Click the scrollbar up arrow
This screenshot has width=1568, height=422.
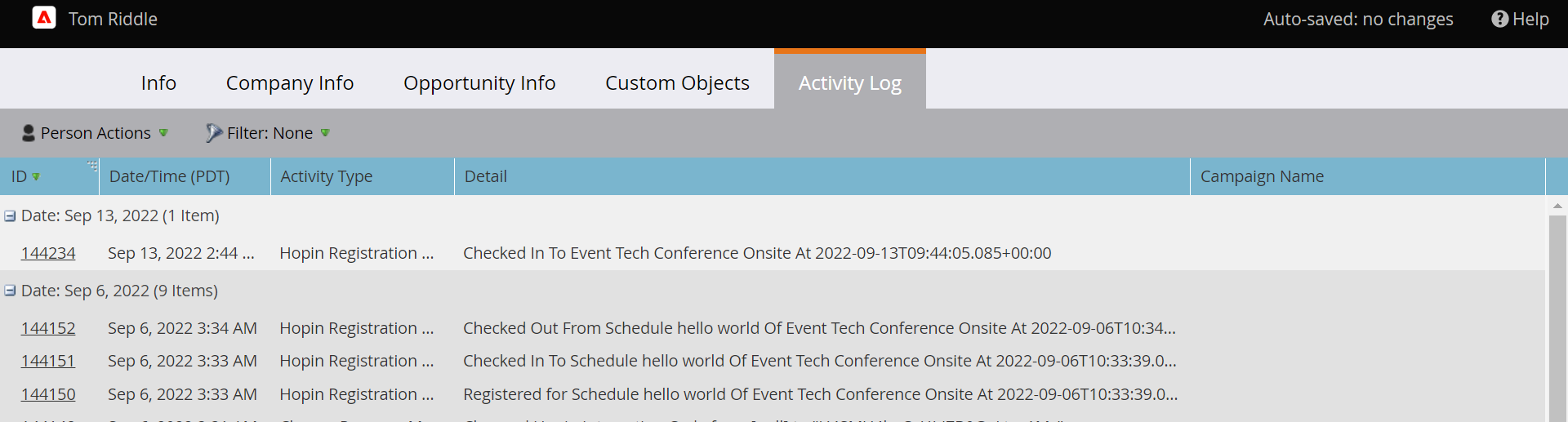(1557, 207)
